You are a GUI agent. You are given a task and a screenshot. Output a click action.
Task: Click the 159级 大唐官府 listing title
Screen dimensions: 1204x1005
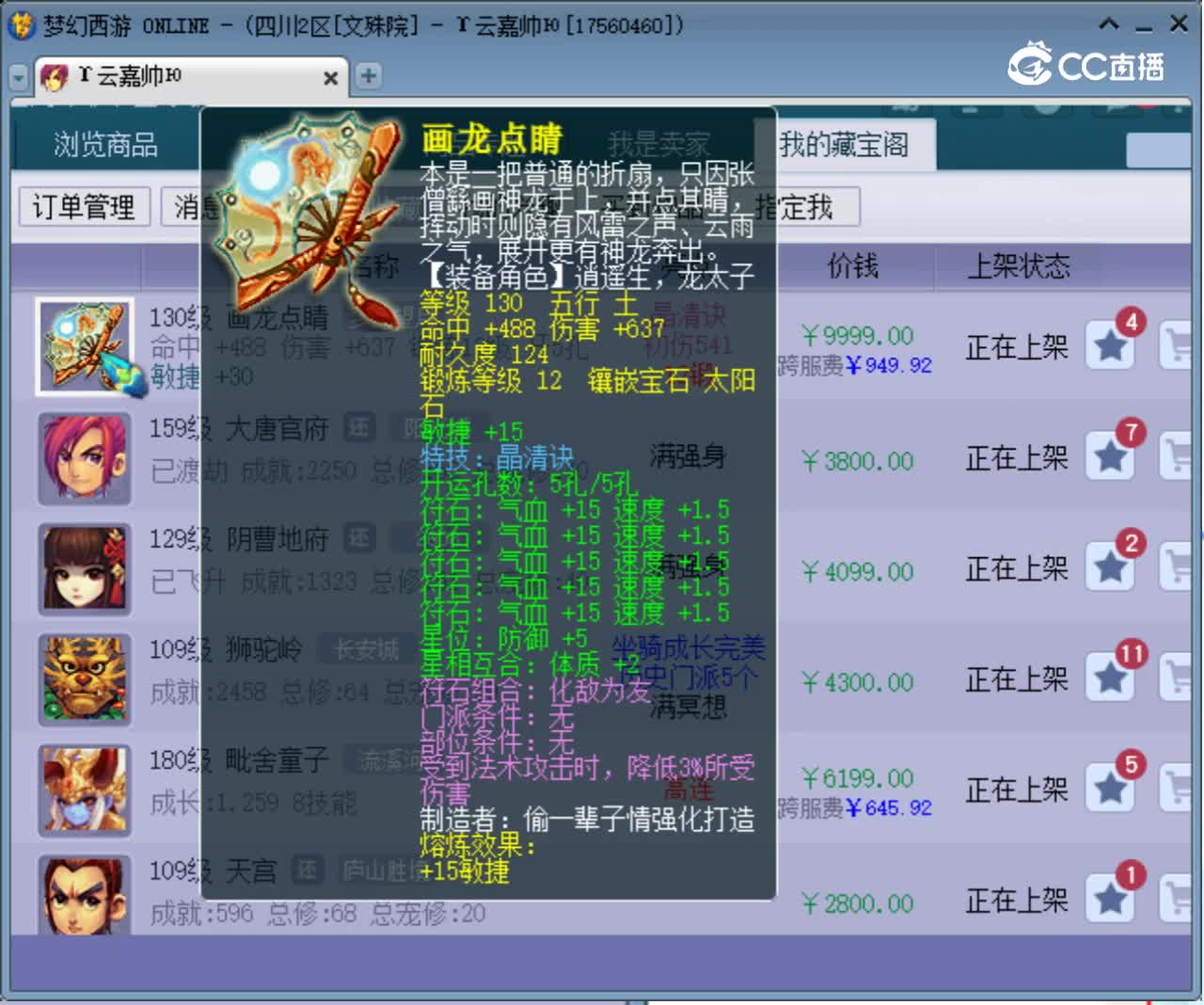239,429
